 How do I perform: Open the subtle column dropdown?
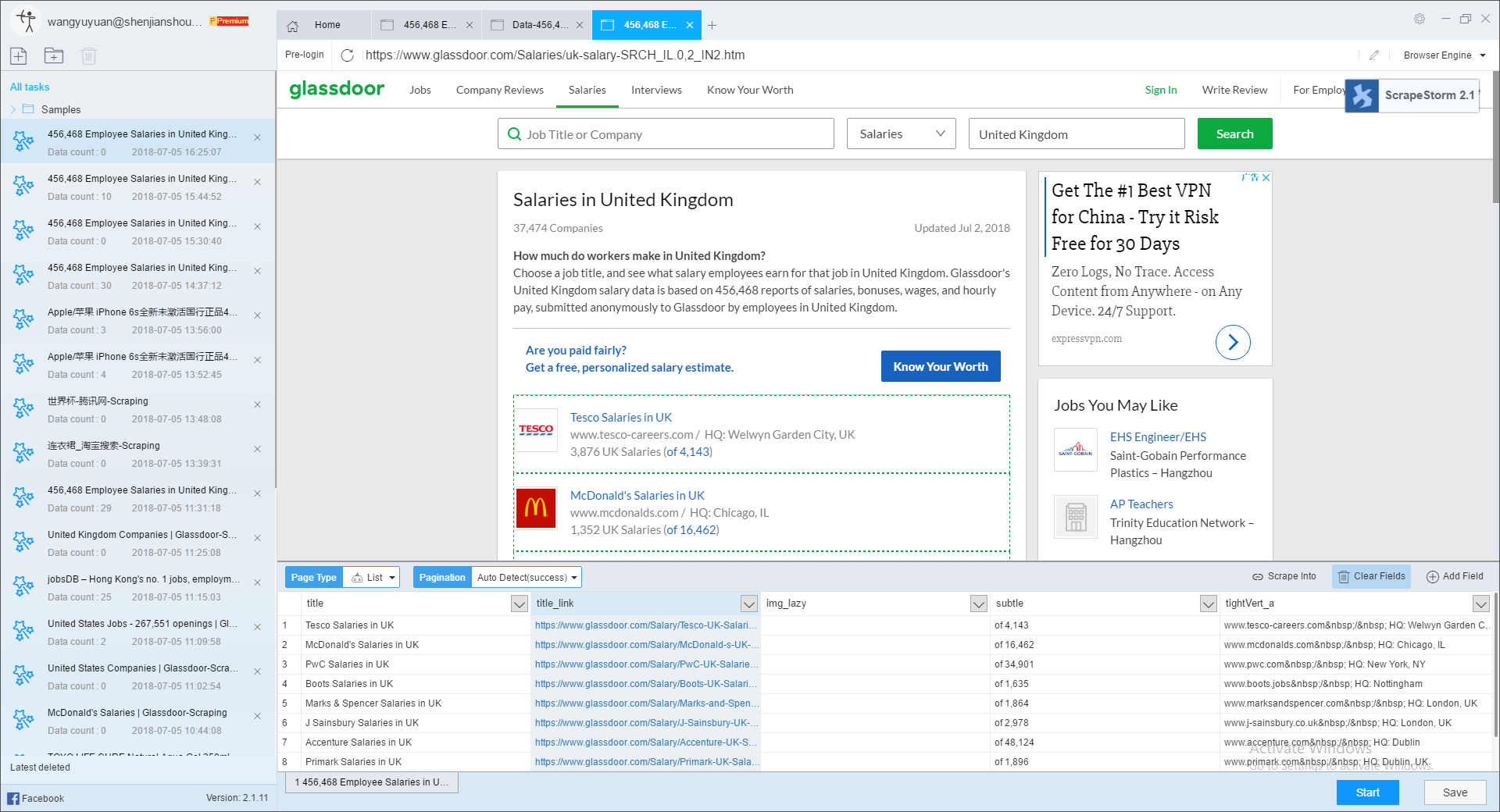[x=1208, y=604]
